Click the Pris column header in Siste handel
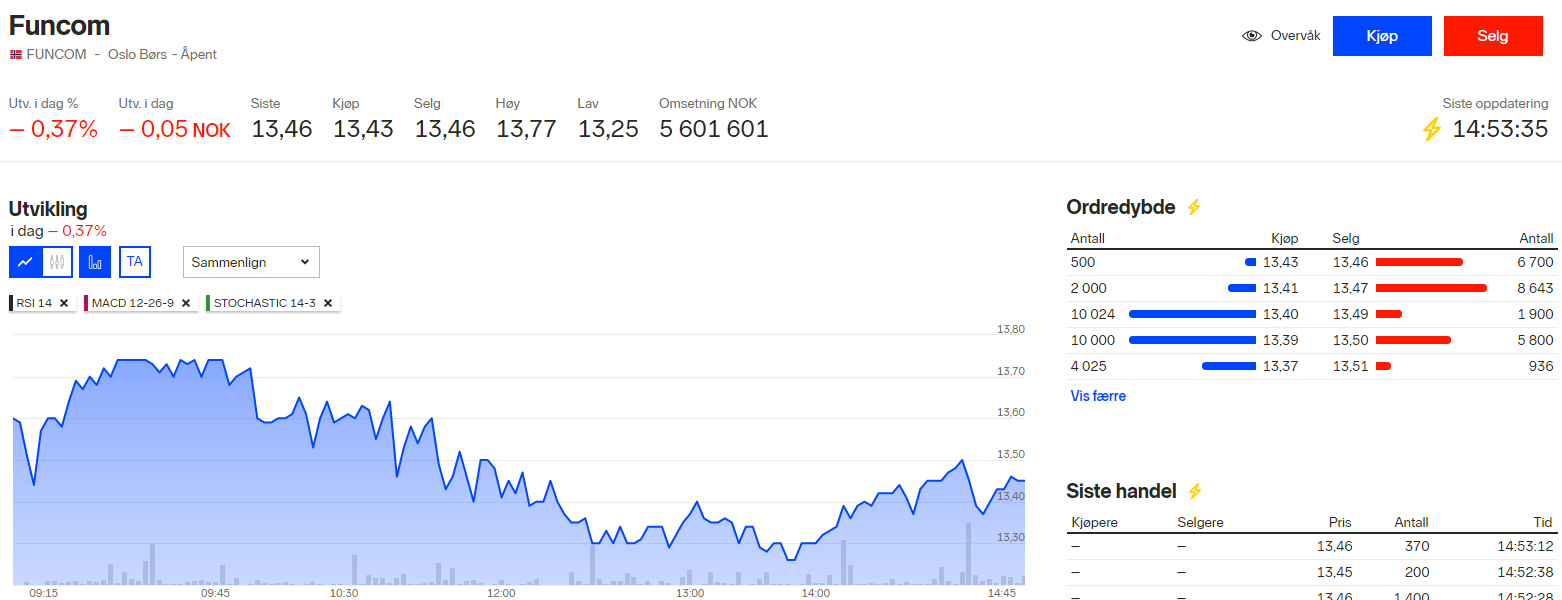Screen dimensions: 1562x600 click(1340, 522)
